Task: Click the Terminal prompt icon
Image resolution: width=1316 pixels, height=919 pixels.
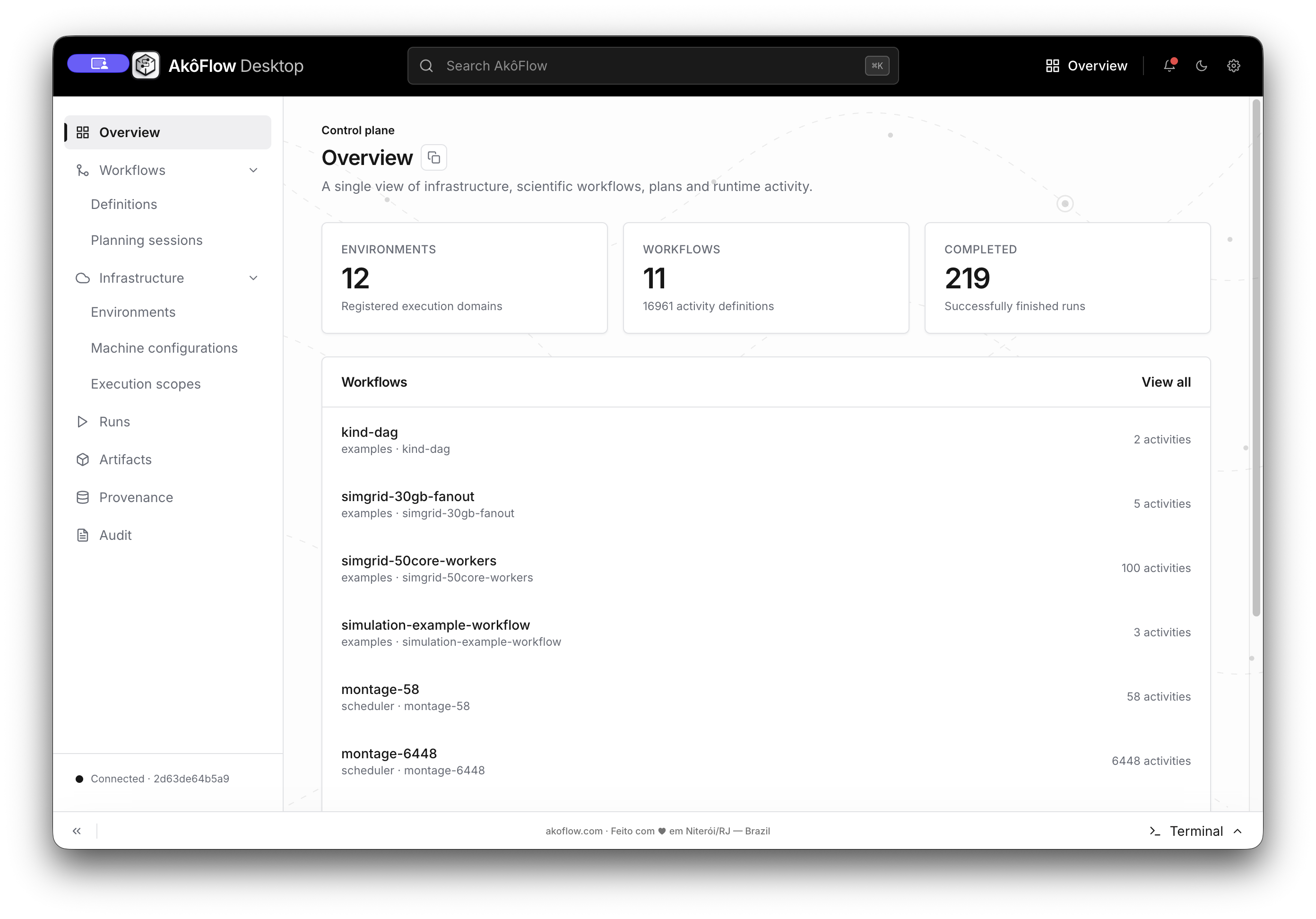Action: click(1155, 831)
